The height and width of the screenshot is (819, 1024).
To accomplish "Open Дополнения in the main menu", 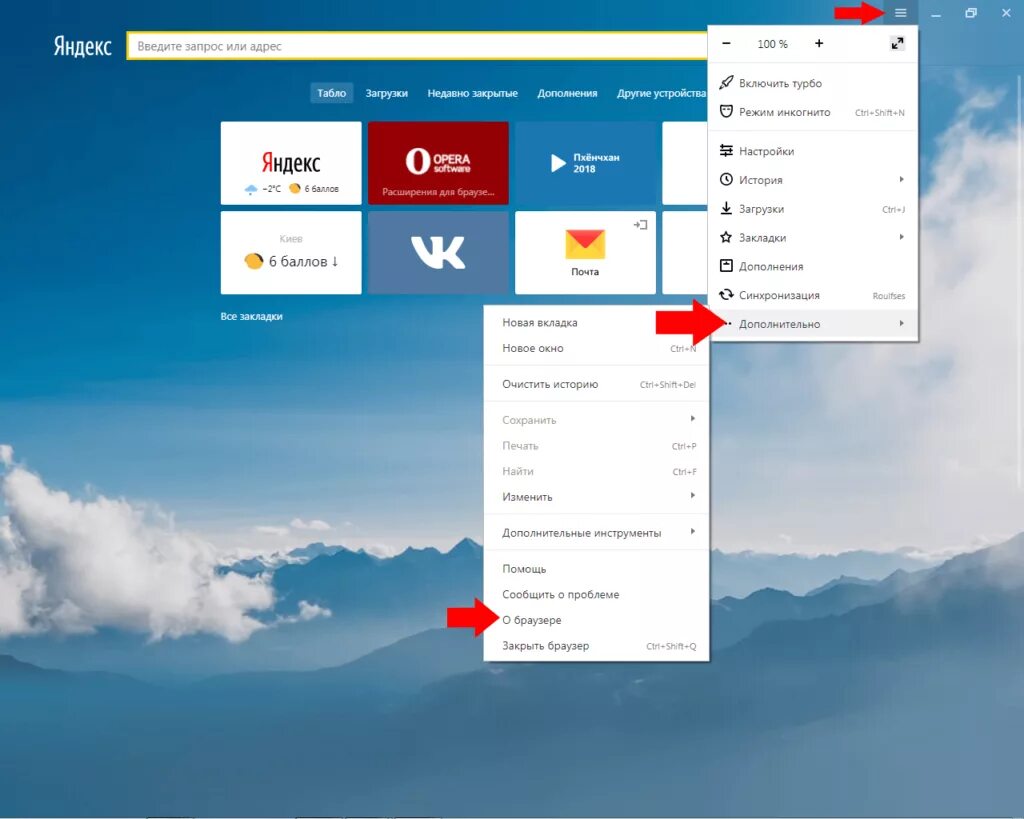I will tap(813, 266).
